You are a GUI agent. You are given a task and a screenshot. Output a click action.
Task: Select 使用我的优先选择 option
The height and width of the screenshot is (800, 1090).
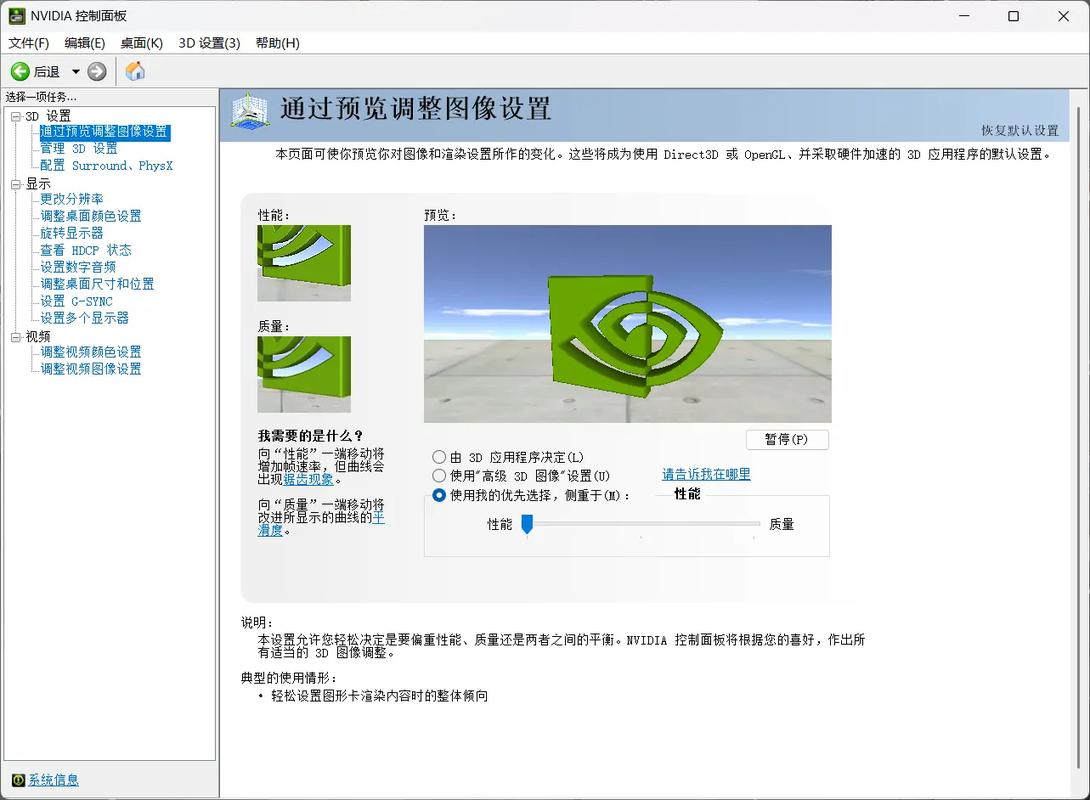click(x=439, y=495)
